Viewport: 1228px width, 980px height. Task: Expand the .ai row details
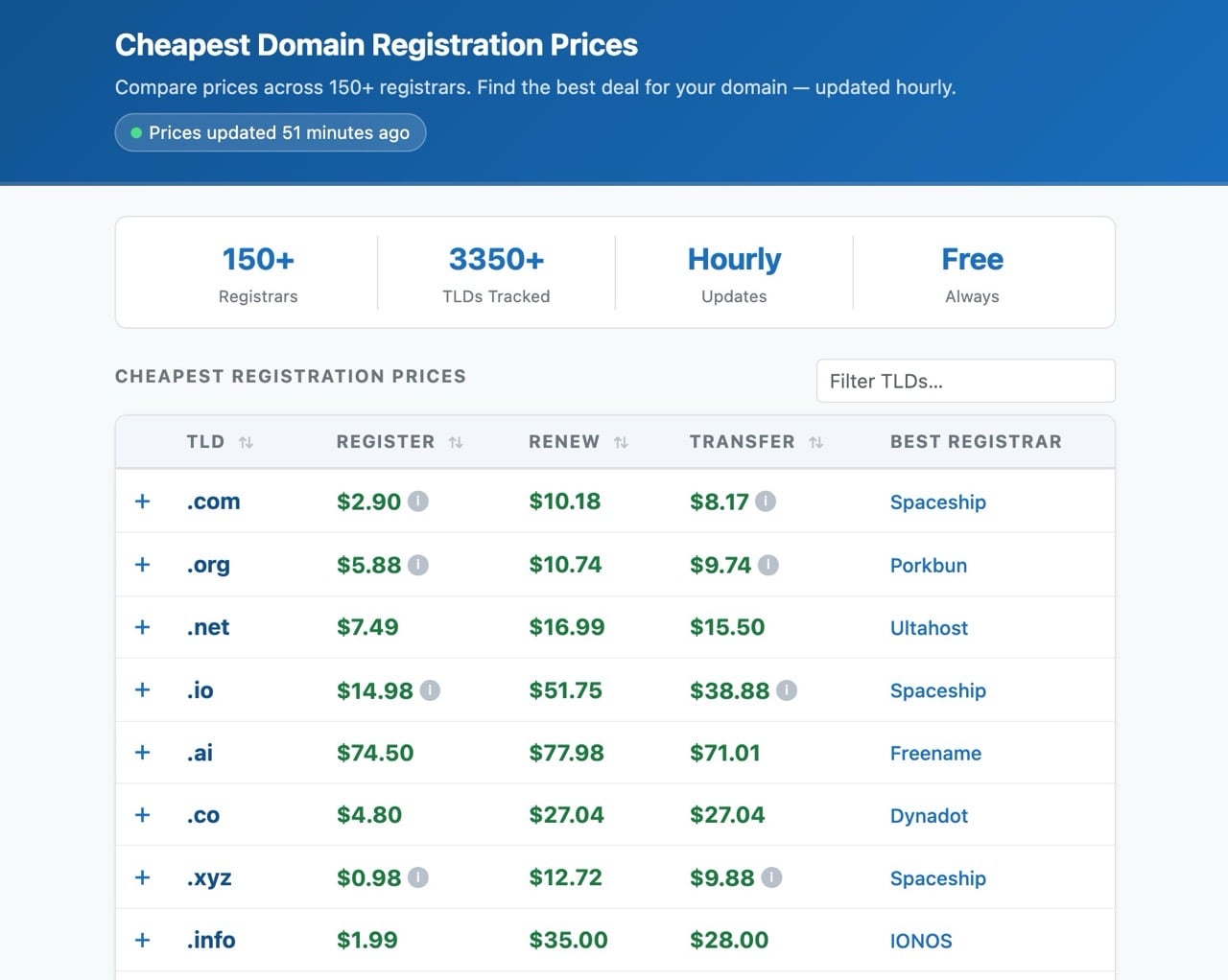coord(142,753)
